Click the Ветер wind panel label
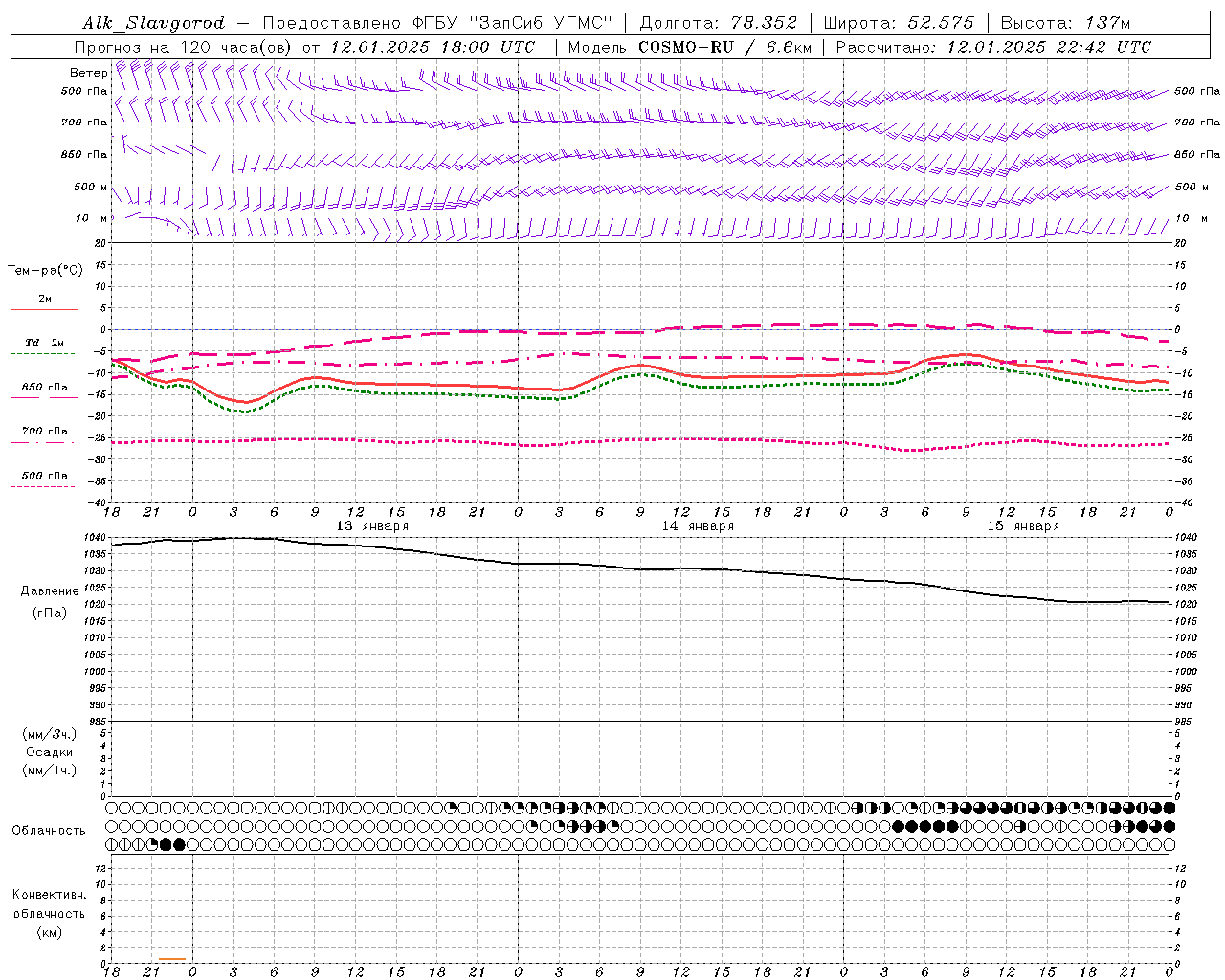The width and height of the screenshot is (1225, 980). pyautogui.click(x=89, y=73)
